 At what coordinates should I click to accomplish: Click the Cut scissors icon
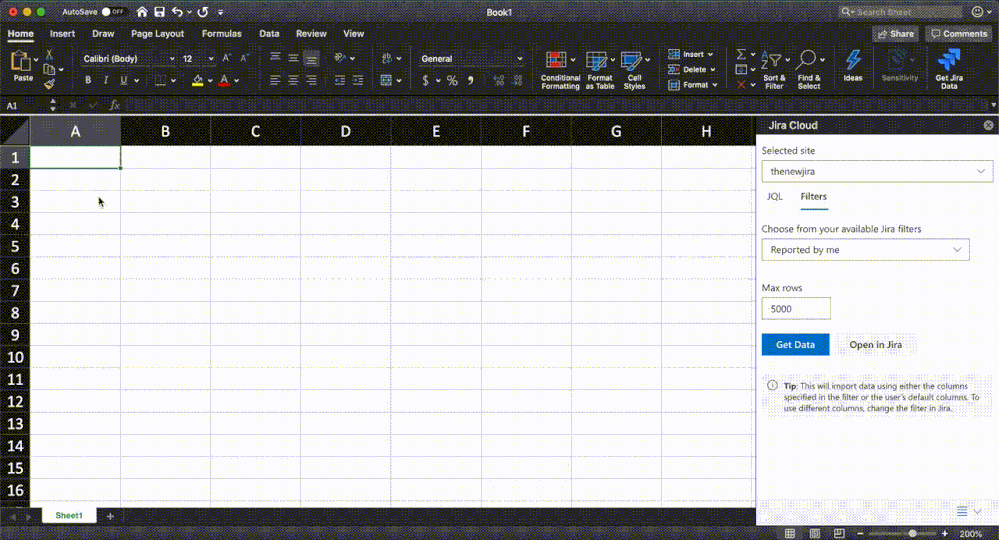pyautogui.click(x=49, y=55)
